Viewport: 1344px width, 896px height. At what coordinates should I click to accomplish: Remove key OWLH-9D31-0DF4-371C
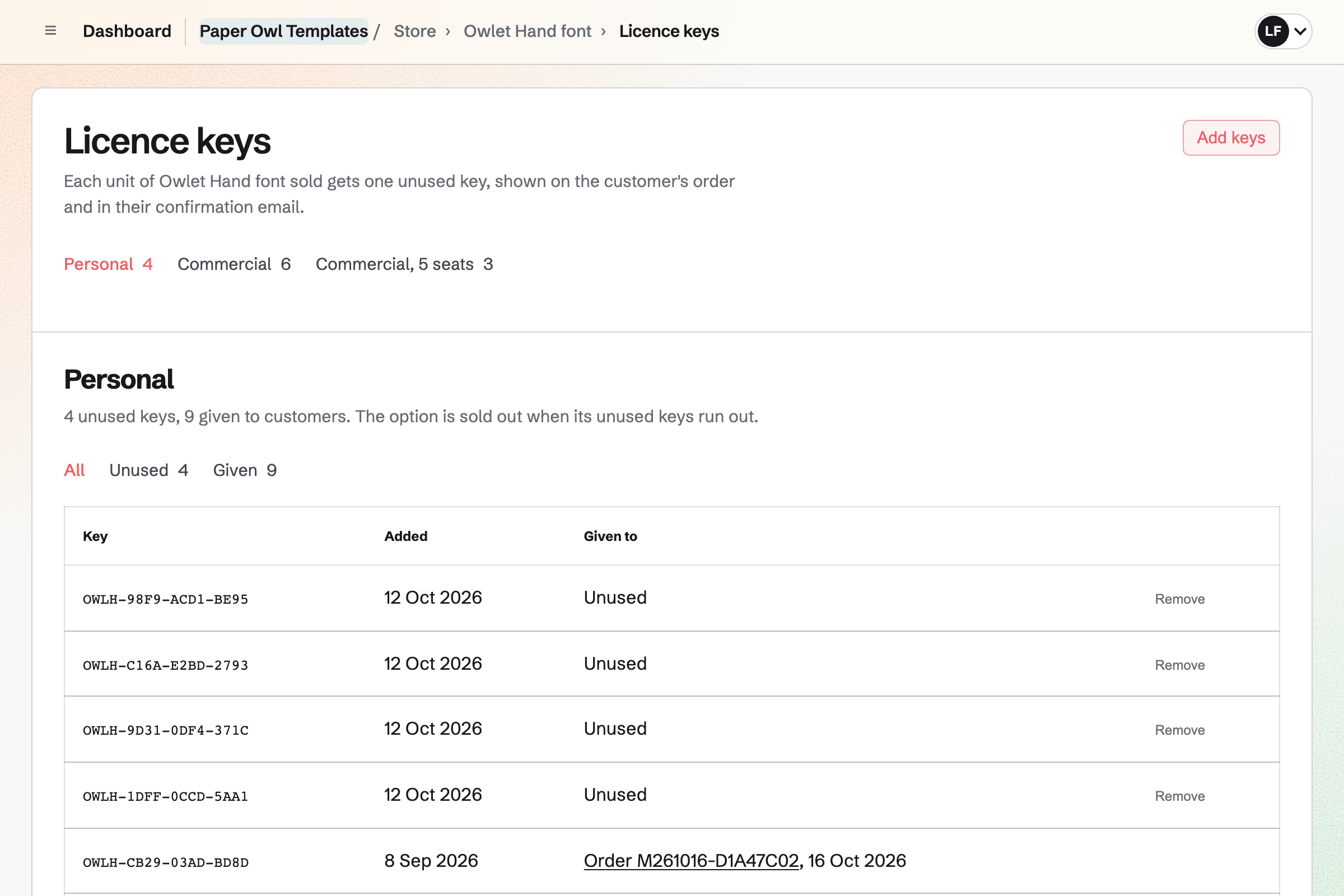[x=1179, y=730]
